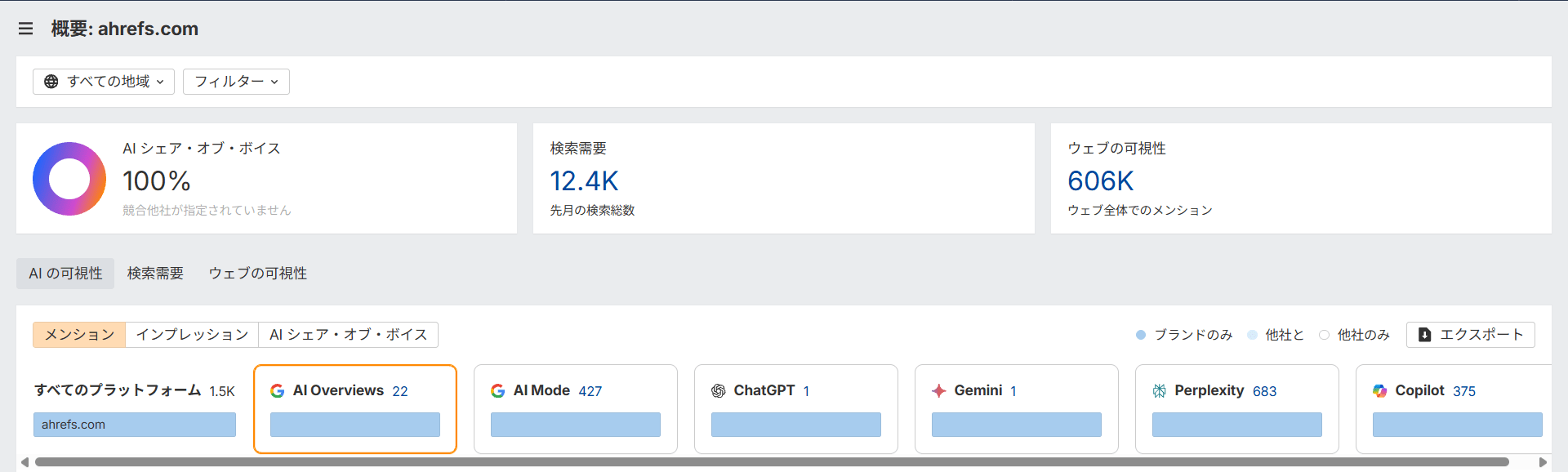Click the ahrefs.com bar under all platforms
1568x472 pixels.
pos(135,425)
